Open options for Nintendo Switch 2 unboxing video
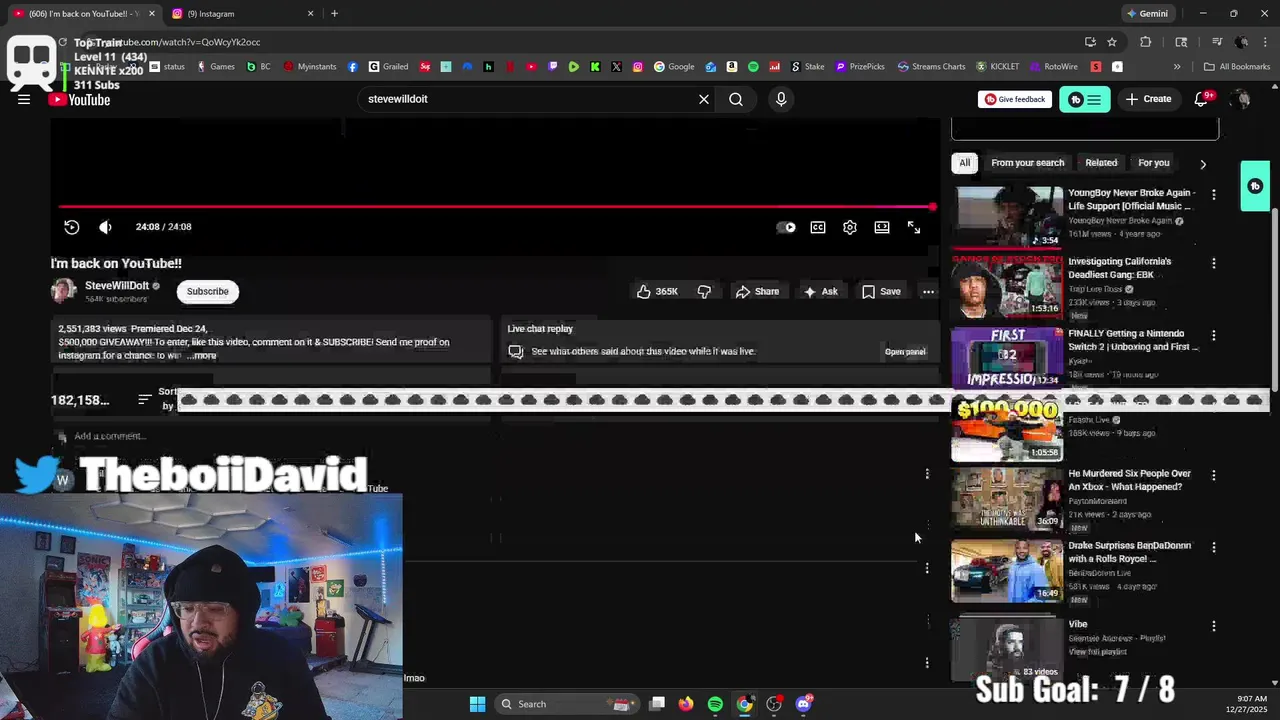Image resolution: width=1280 pixels, height=720 pixels. click(1214, 335)
